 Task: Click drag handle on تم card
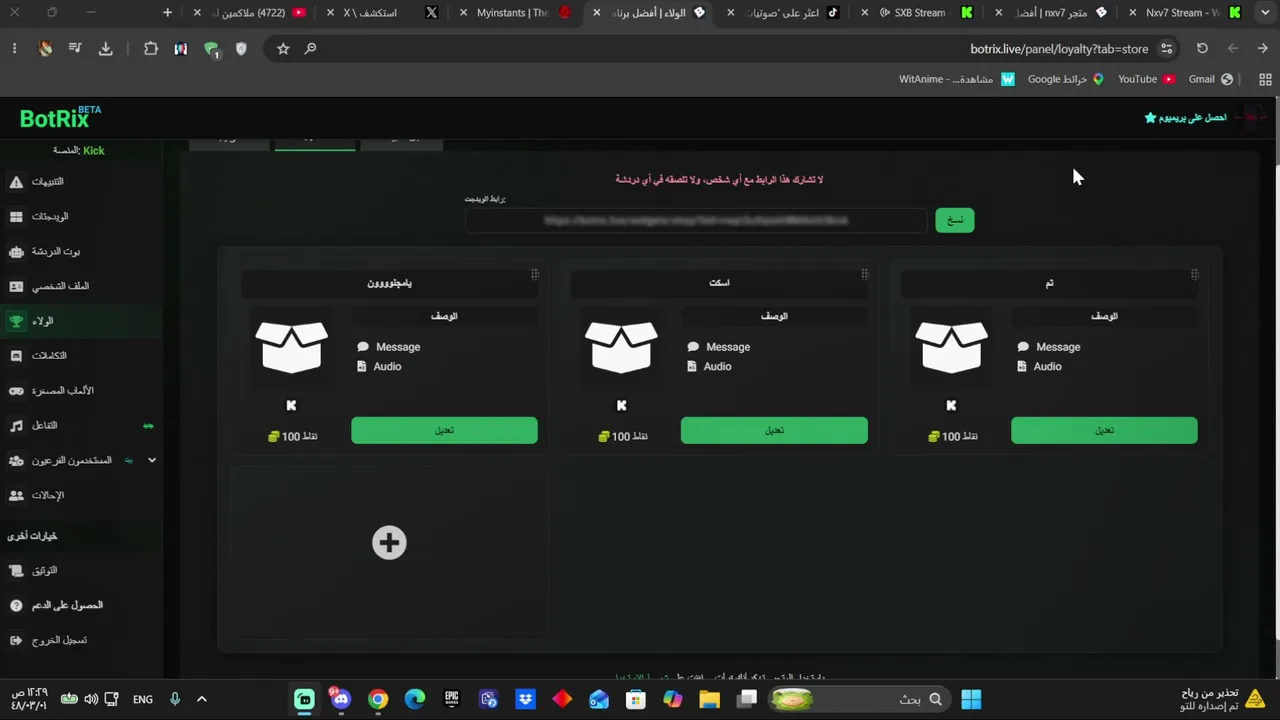tap(1194, 274)
